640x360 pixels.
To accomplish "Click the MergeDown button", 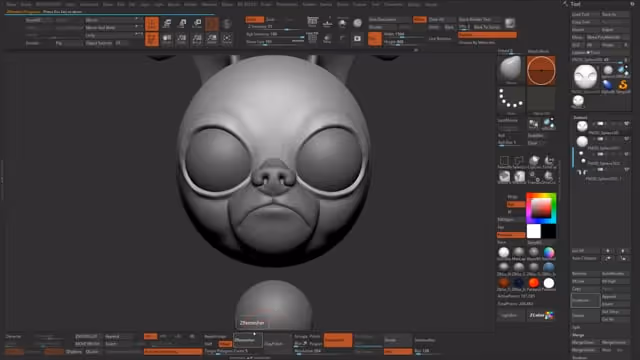I will click(586, 342).
